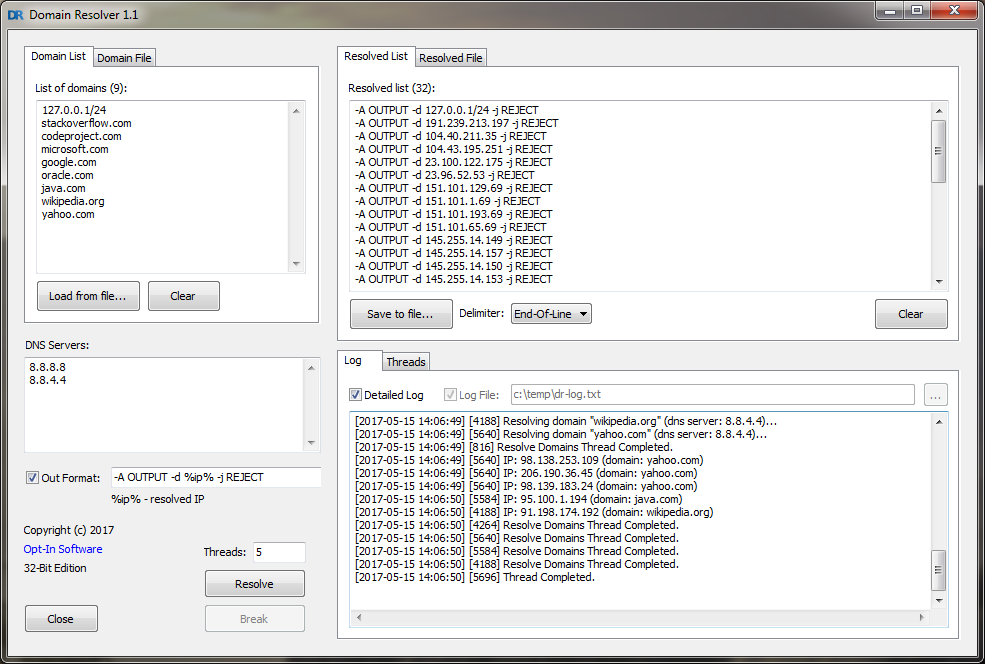Open the Opt-In Software link
The image size is (985, 664).
63,549
